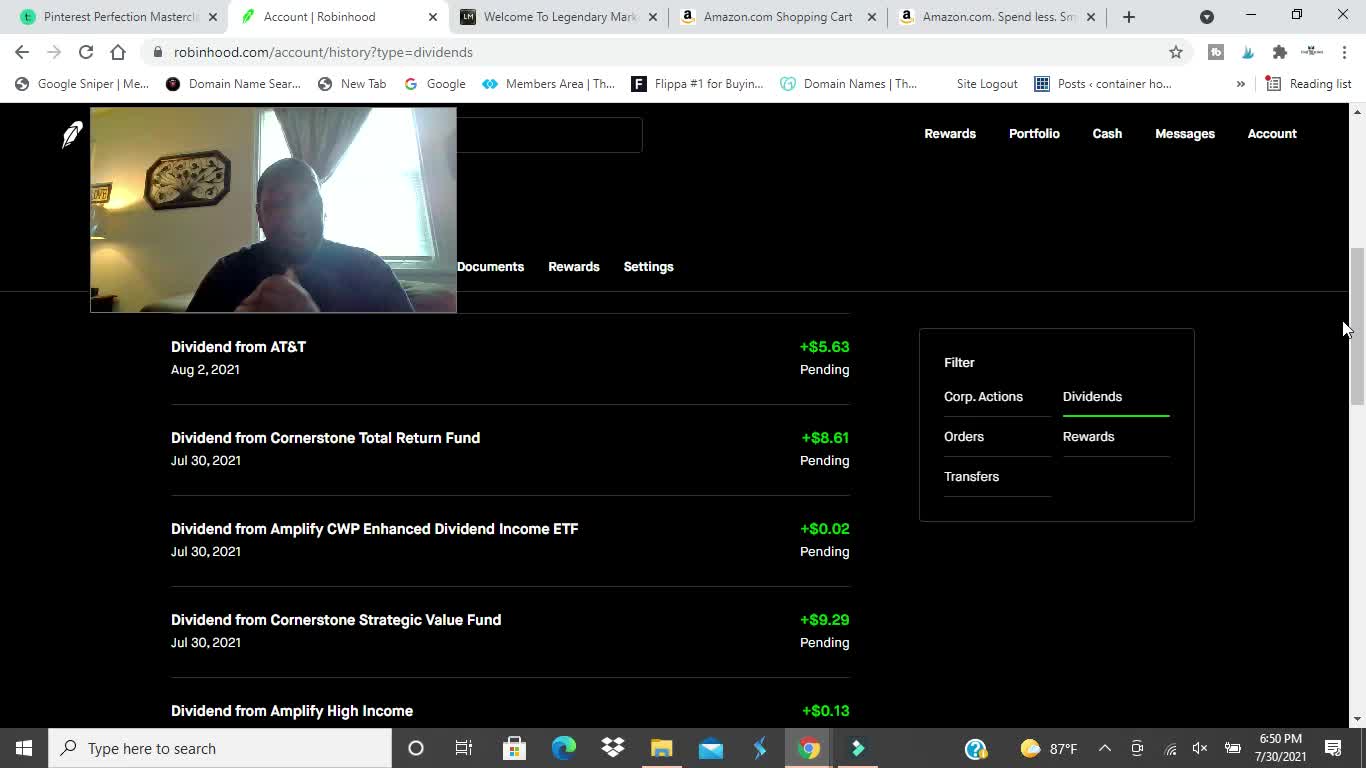Click the Robinhood search field

pos(549,135)
